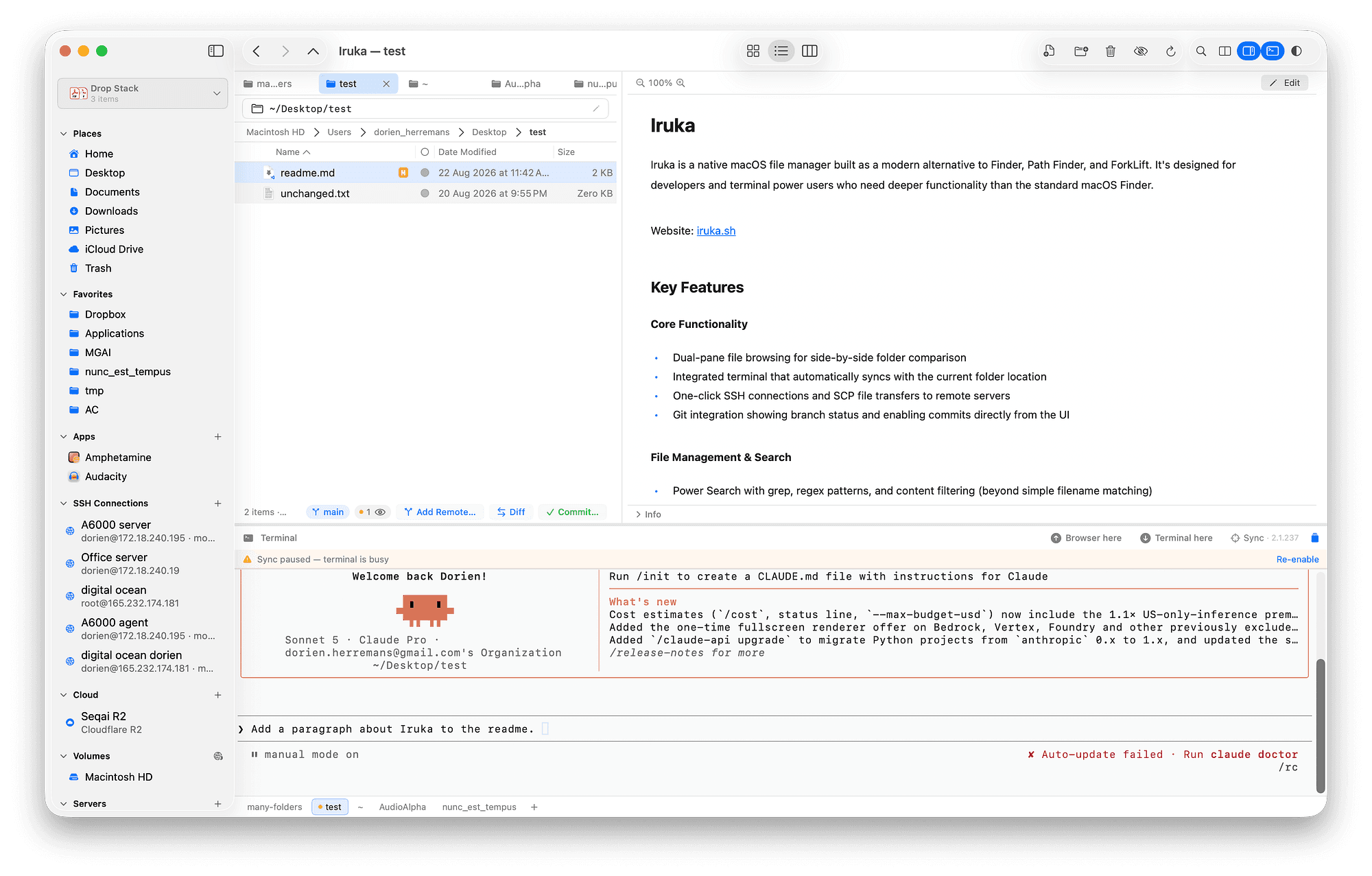
Task: Close the test tab
Action: point(386,84)
